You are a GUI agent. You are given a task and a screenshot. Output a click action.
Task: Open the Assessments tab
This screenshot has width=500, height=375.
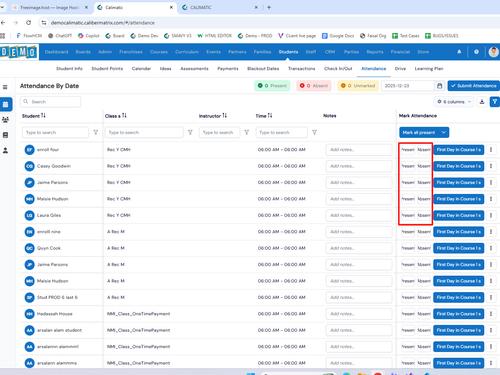tap(194, 69)
